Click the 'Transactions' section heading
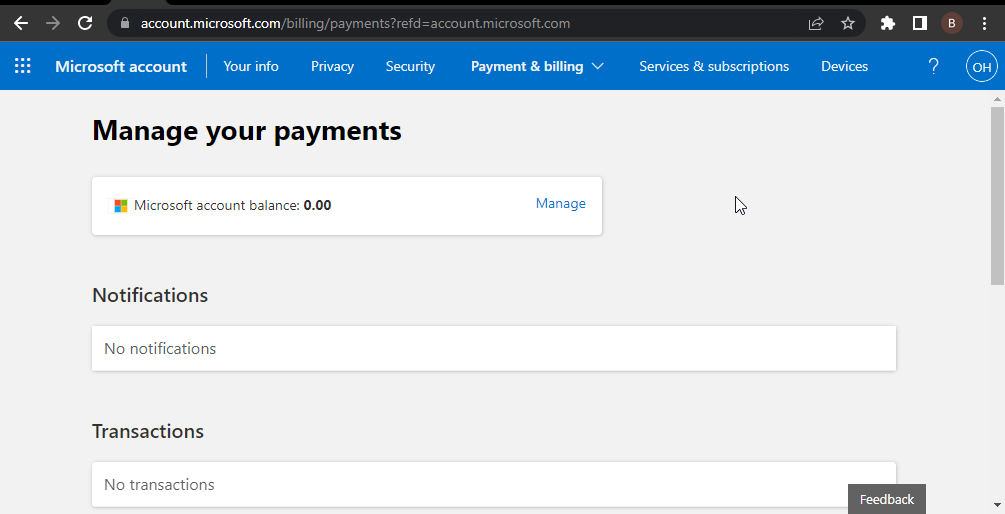 (x=148, y=431)
